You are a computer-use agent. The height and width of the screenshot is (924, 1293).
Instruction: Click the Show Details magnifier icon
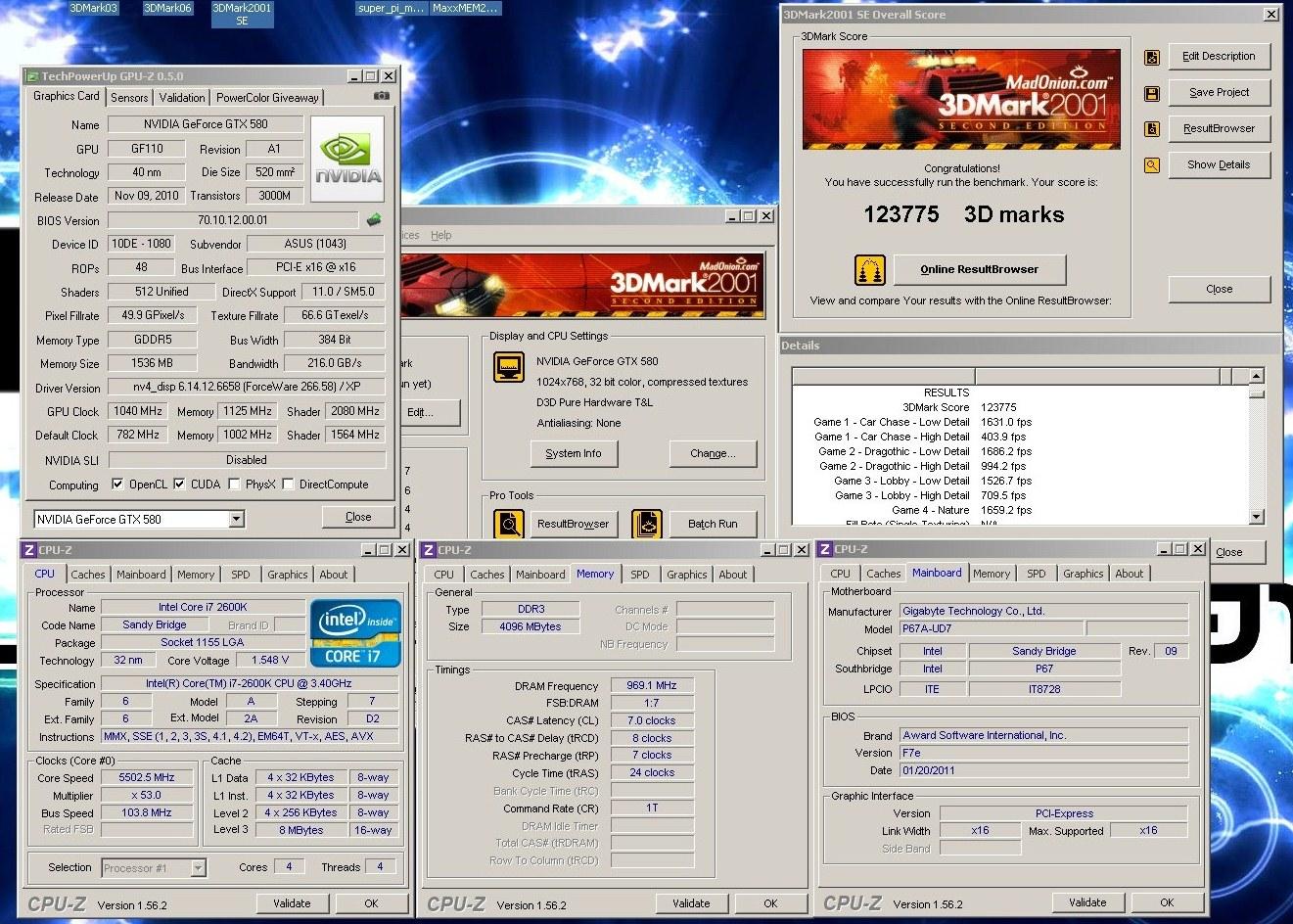point(1152,165)
